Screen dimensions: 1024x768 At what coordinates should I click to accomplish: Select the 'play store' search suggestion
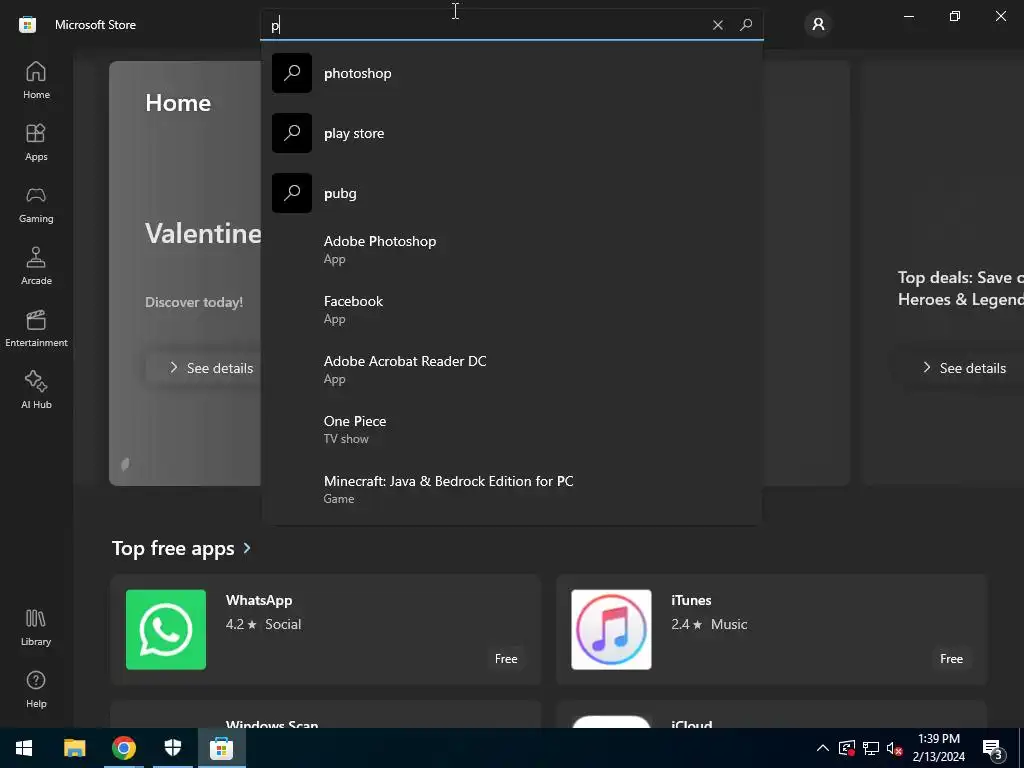coord(511,133)
